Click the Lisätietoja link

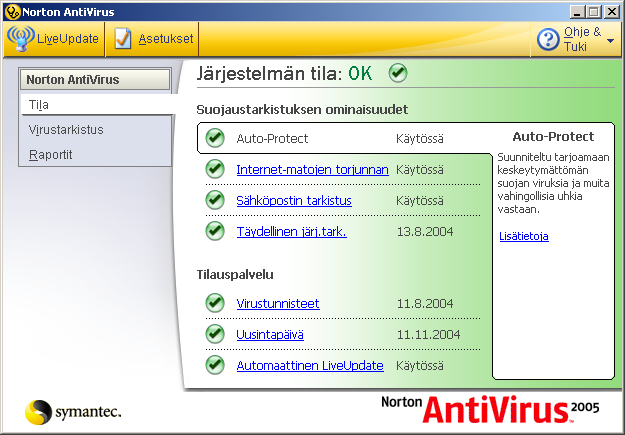pos(524,236)
